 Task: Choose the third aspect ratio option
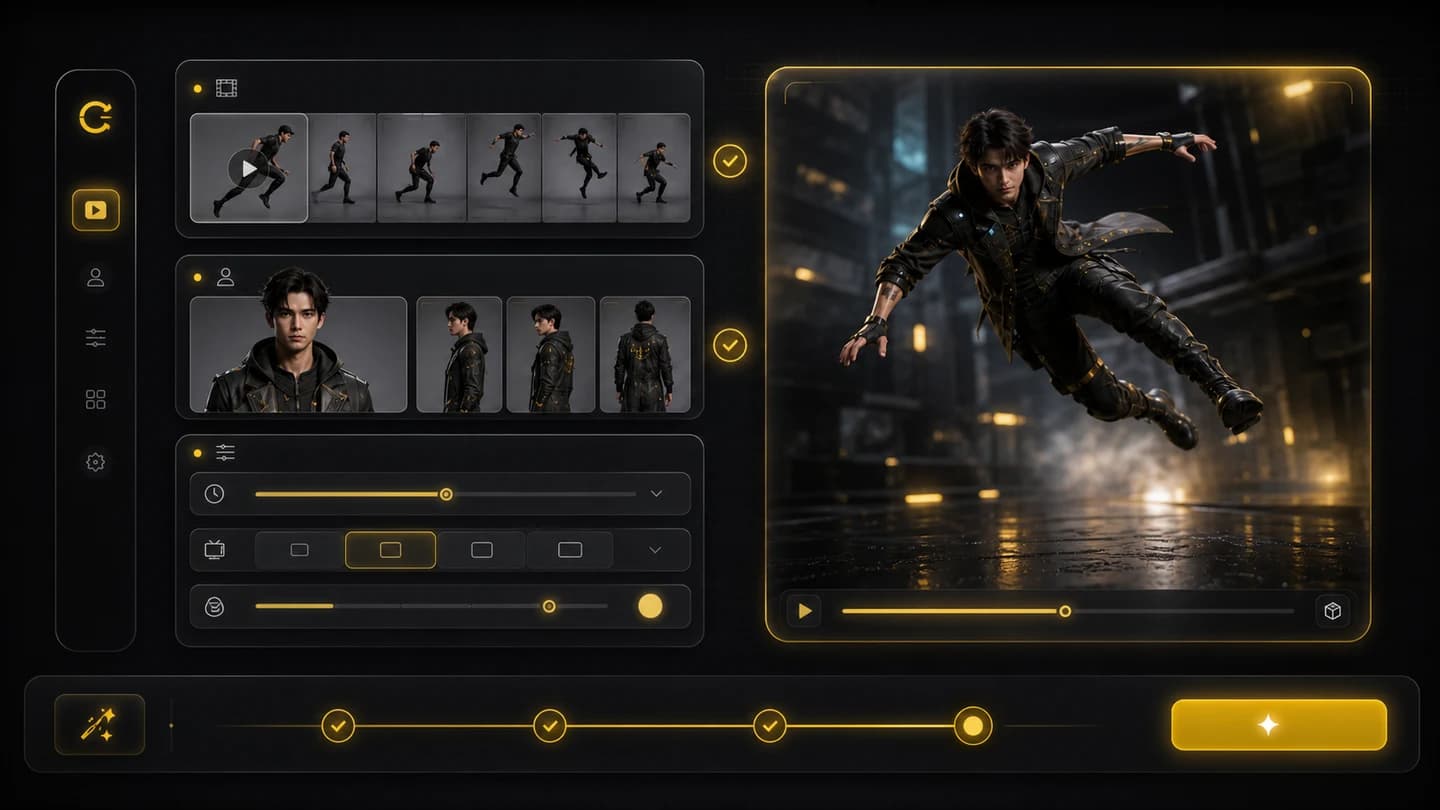click(x=481, y=550)
